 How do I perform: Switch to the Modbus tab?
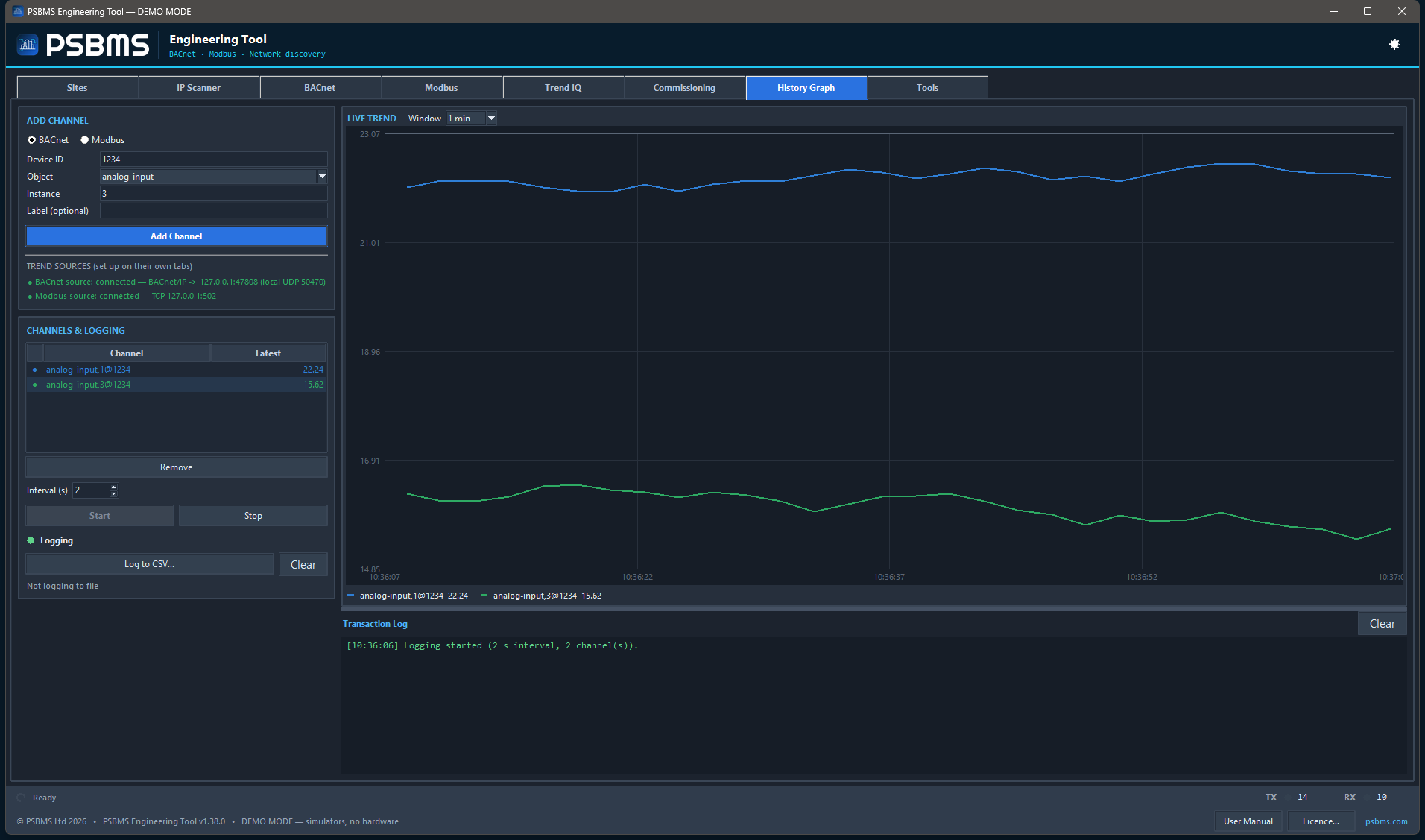[x=442, y=88]
